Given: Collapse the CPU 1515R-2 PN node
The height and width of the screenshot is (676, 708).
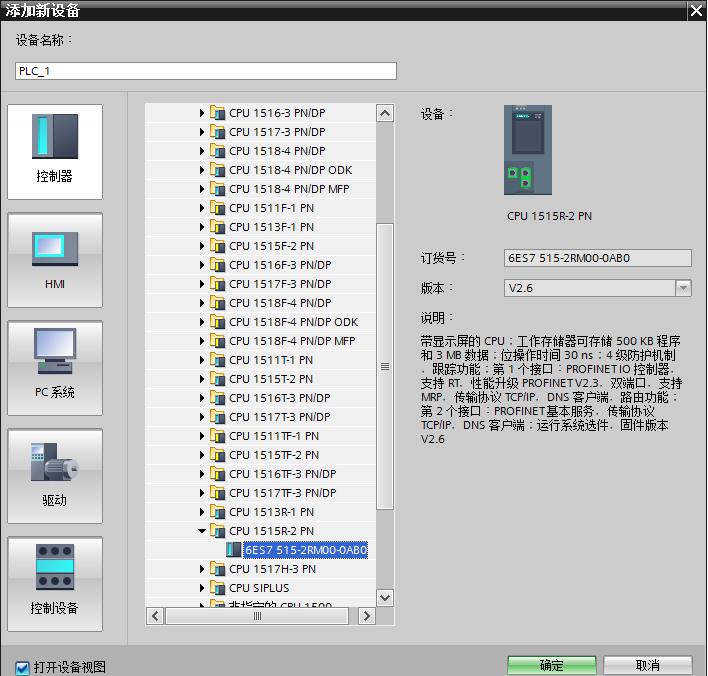Looking at the screenshot, I should click(202, 531).
